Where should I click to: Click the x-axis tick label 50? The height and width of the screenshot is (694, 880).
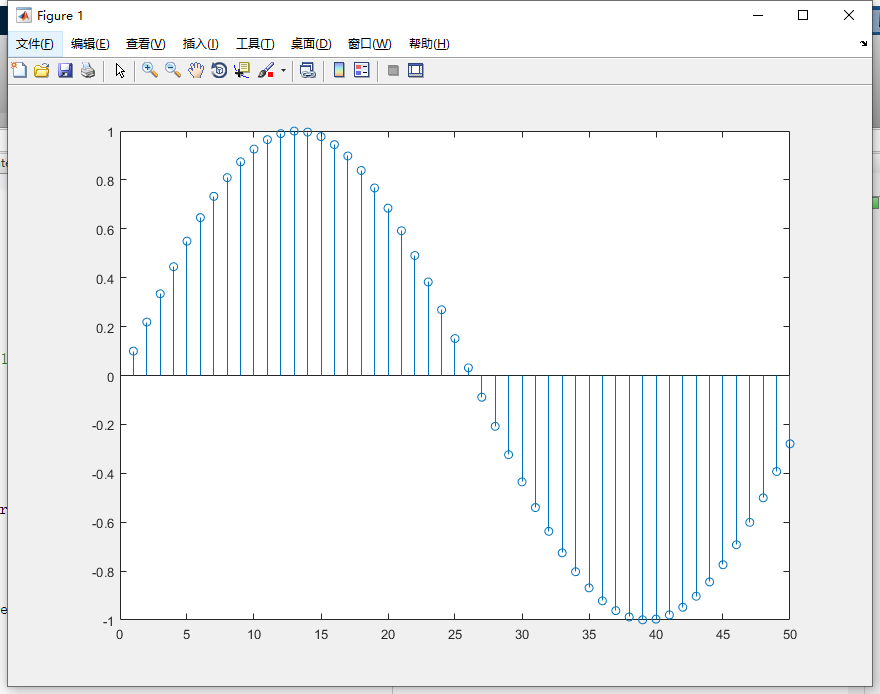790,635
